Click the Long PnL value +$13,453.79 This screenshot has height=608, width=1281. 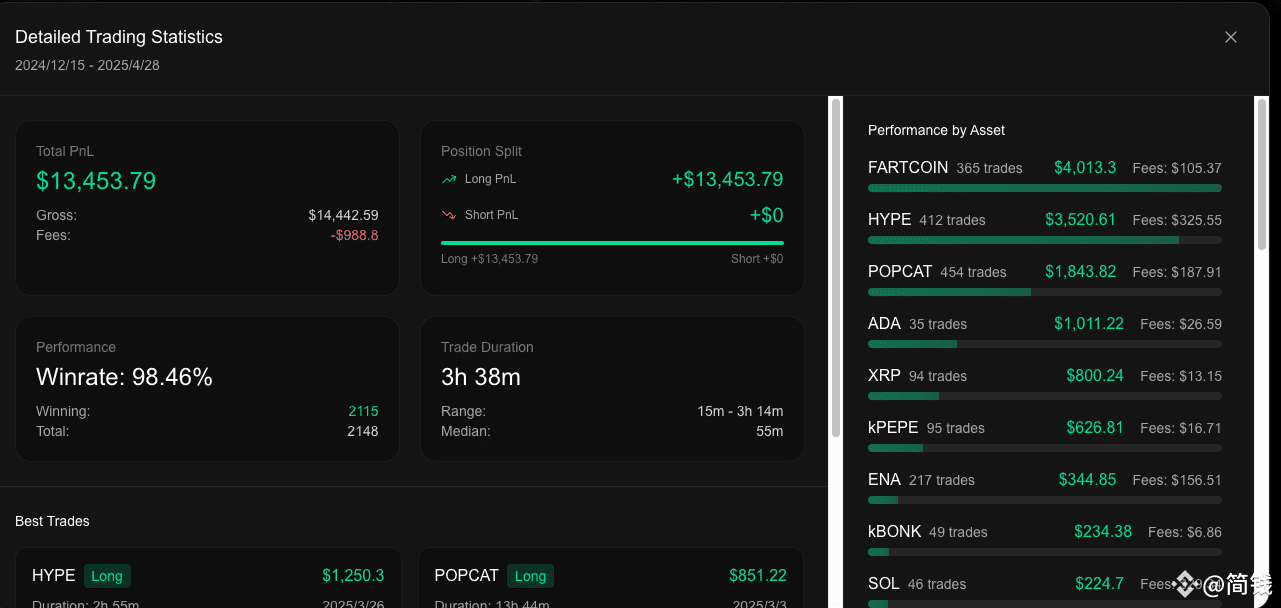(x=727, y=180)
